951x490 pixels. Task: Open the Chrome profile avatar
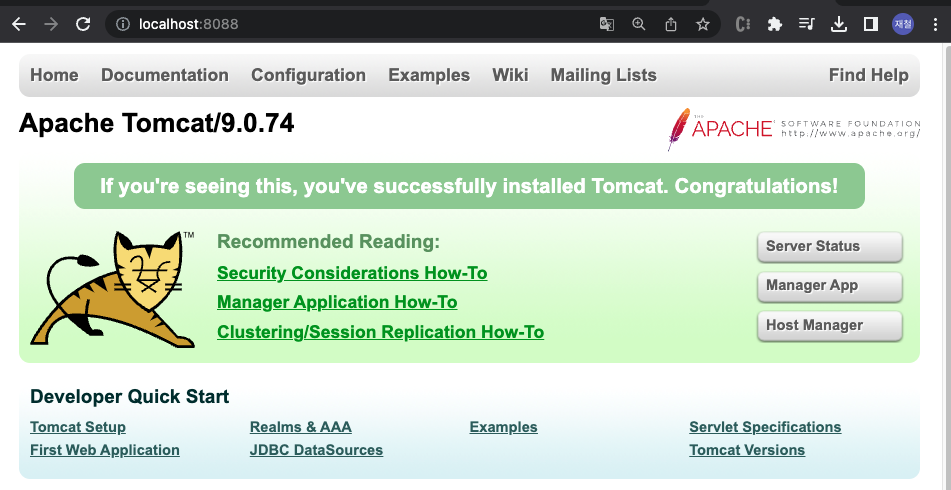point(902,24)
